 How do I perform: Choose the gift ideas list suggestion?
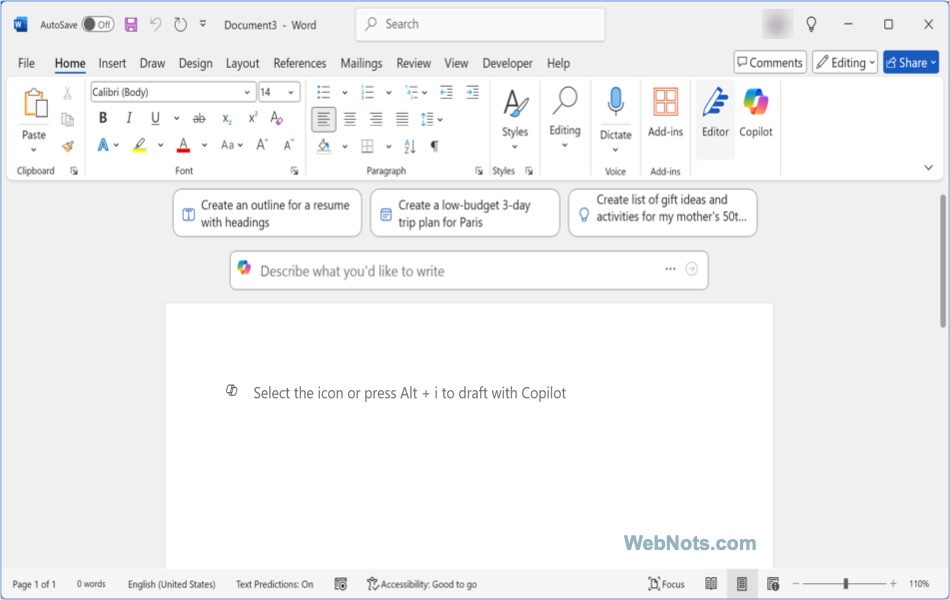663,213
